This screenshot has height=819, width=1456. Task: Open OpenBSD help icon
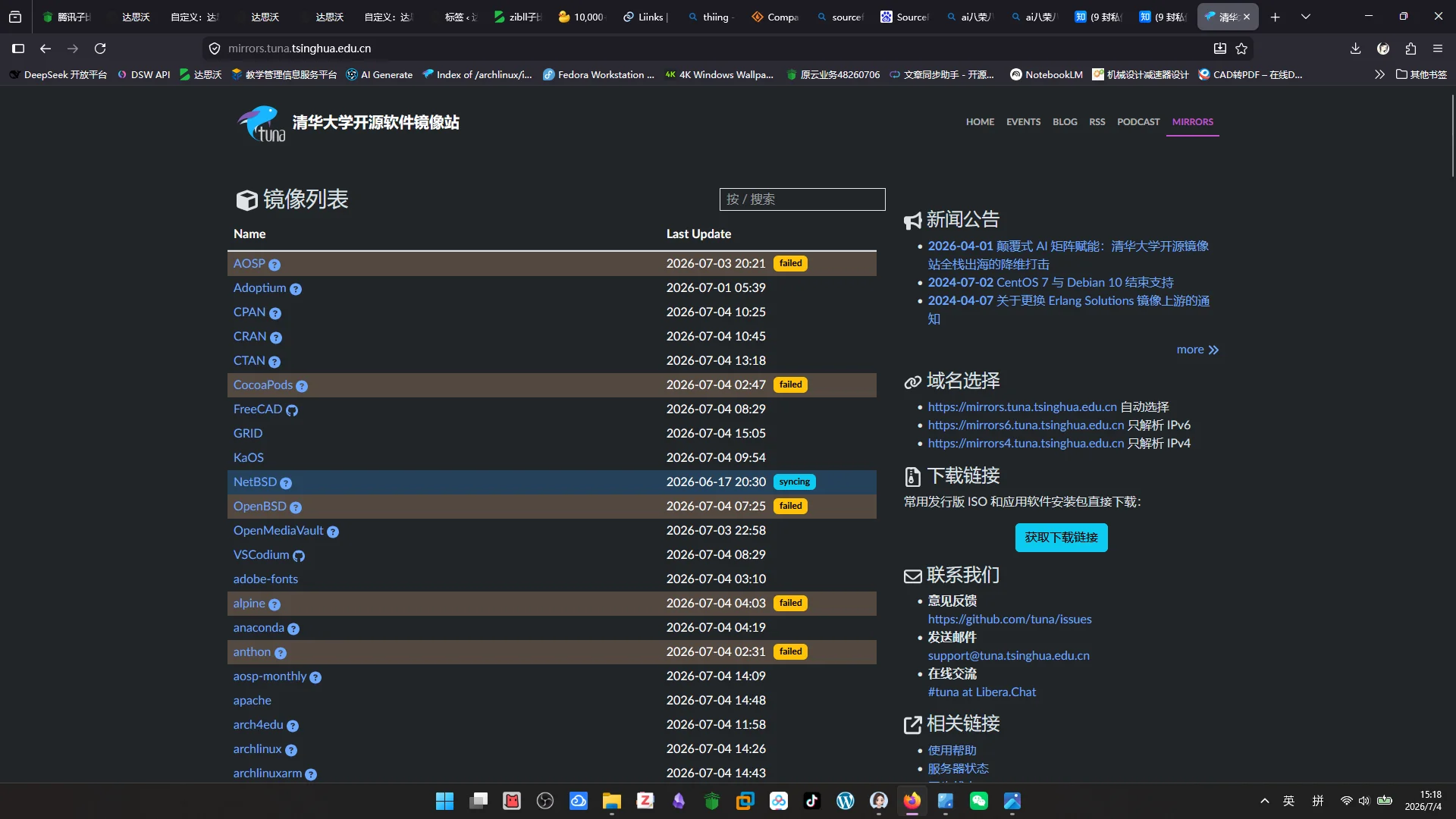[x=296, y=507]
